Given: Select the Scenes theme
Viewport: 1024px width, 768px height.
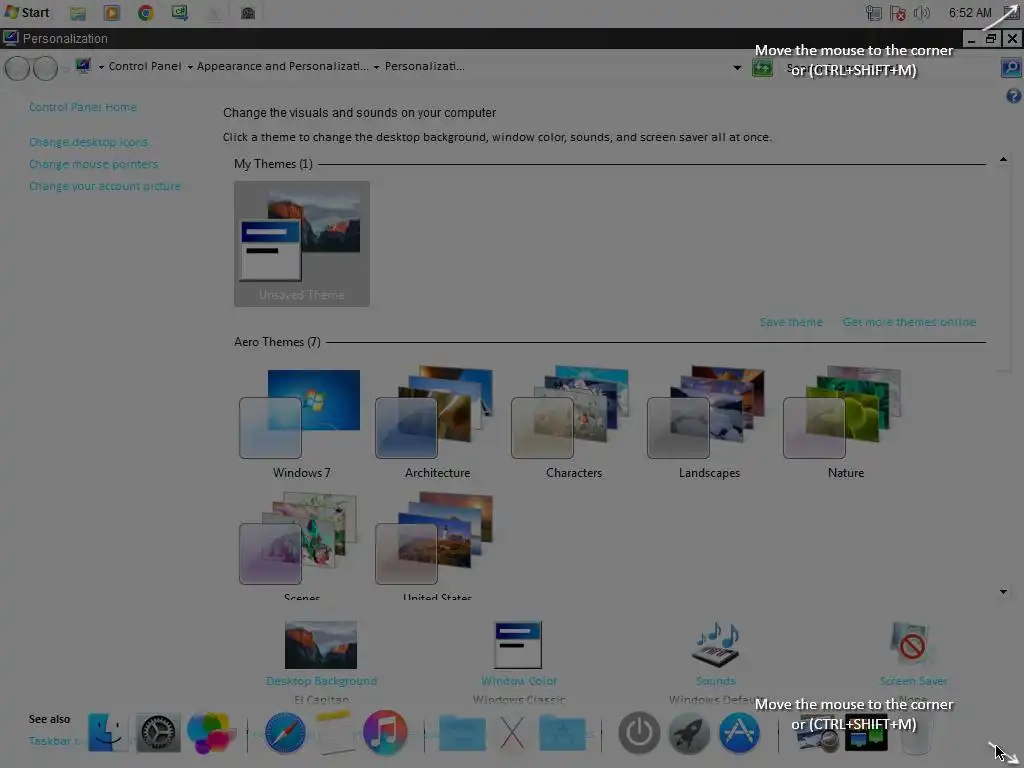Looking at the screenshot, I should click(x=301, y=546).
